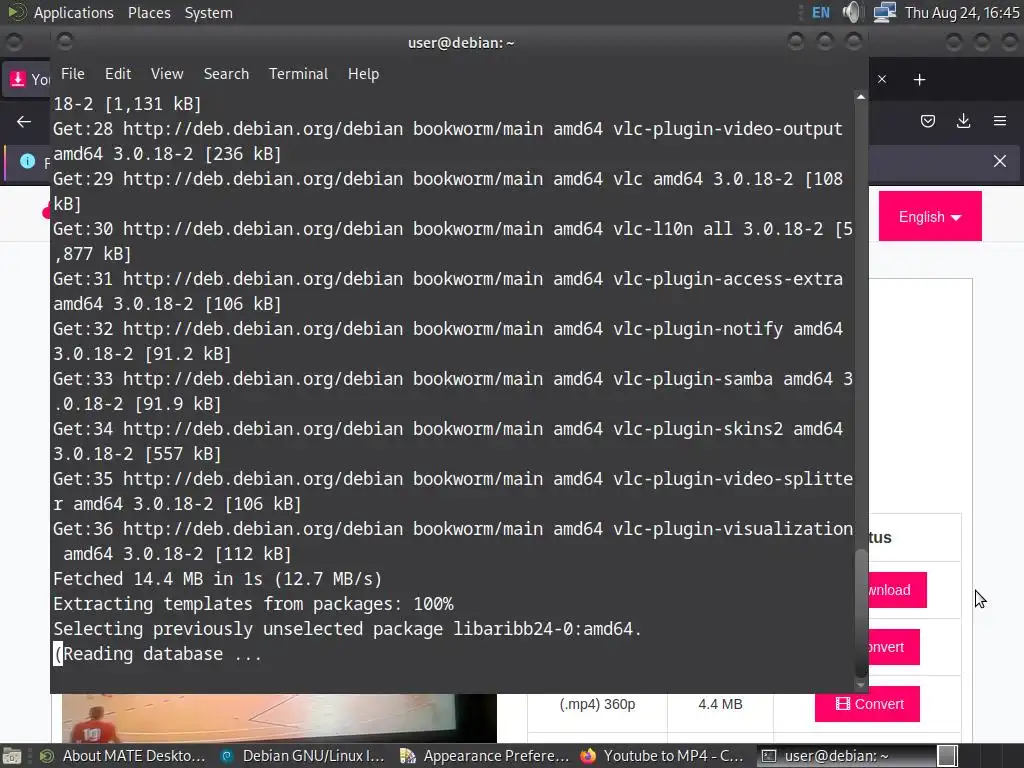Screen dimensions: 1024x768
Task: Open the Firefox downloads arrow icon
Action: (x=963, y=121)
